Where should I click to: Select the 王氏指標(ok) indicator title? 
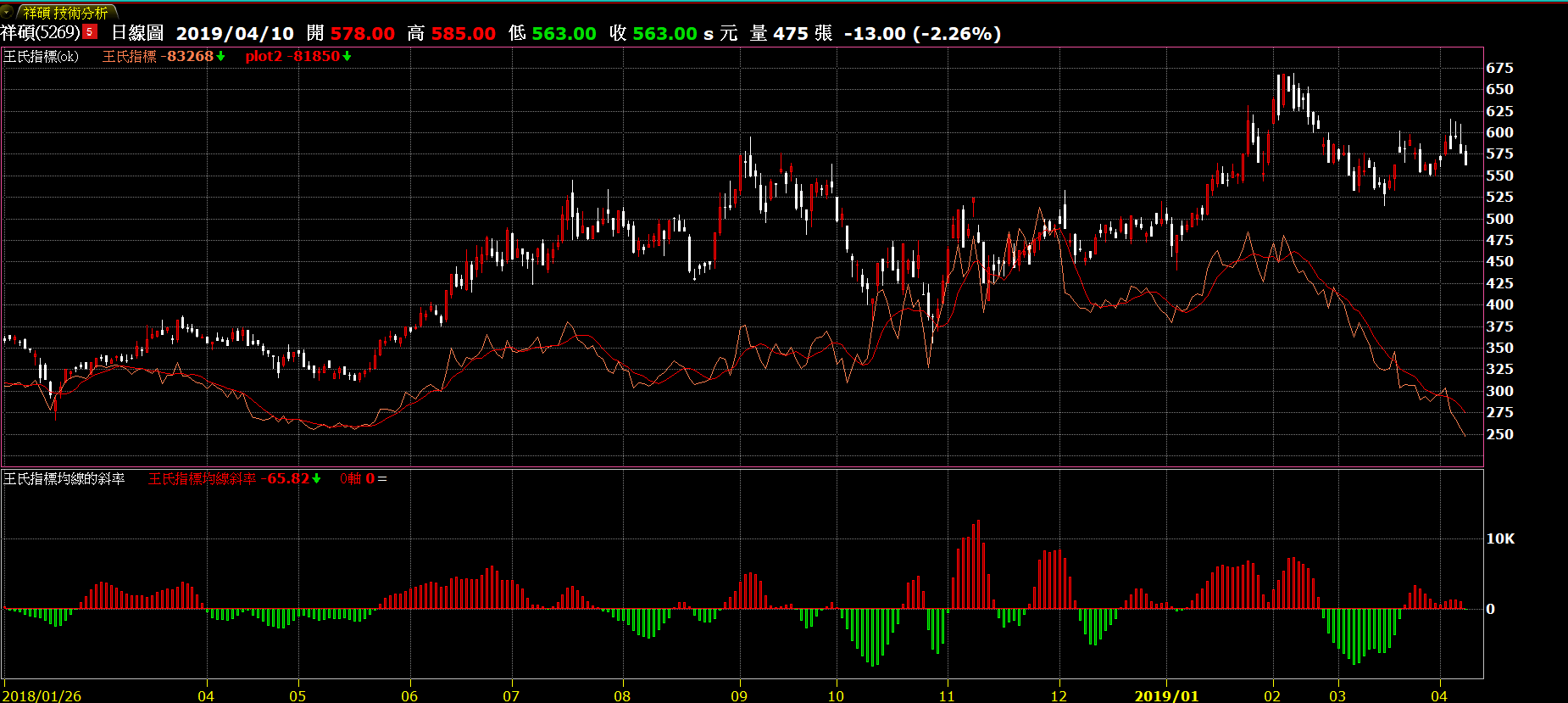click(x=41, y=56)
